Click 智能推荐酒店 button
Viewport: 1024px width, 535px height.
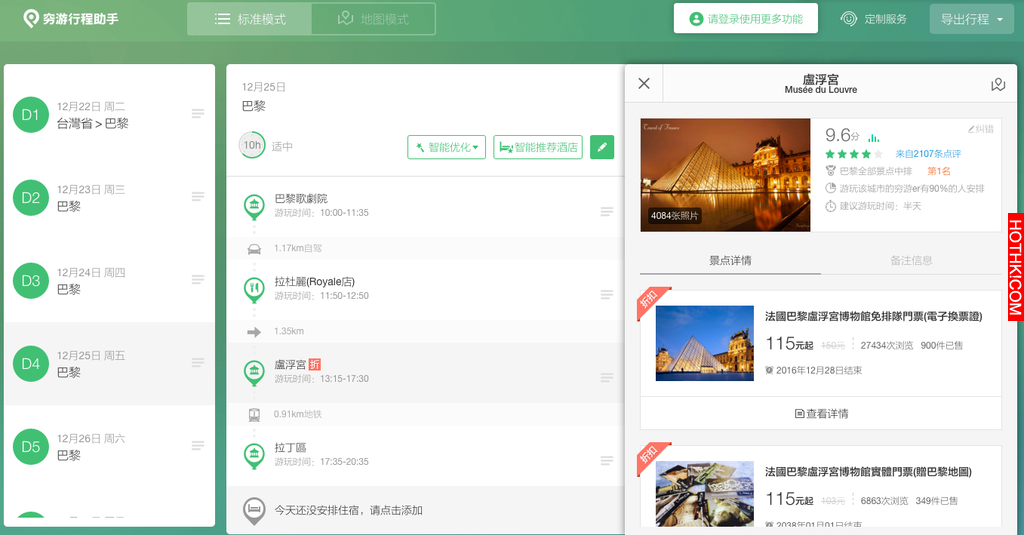point(538,147)
